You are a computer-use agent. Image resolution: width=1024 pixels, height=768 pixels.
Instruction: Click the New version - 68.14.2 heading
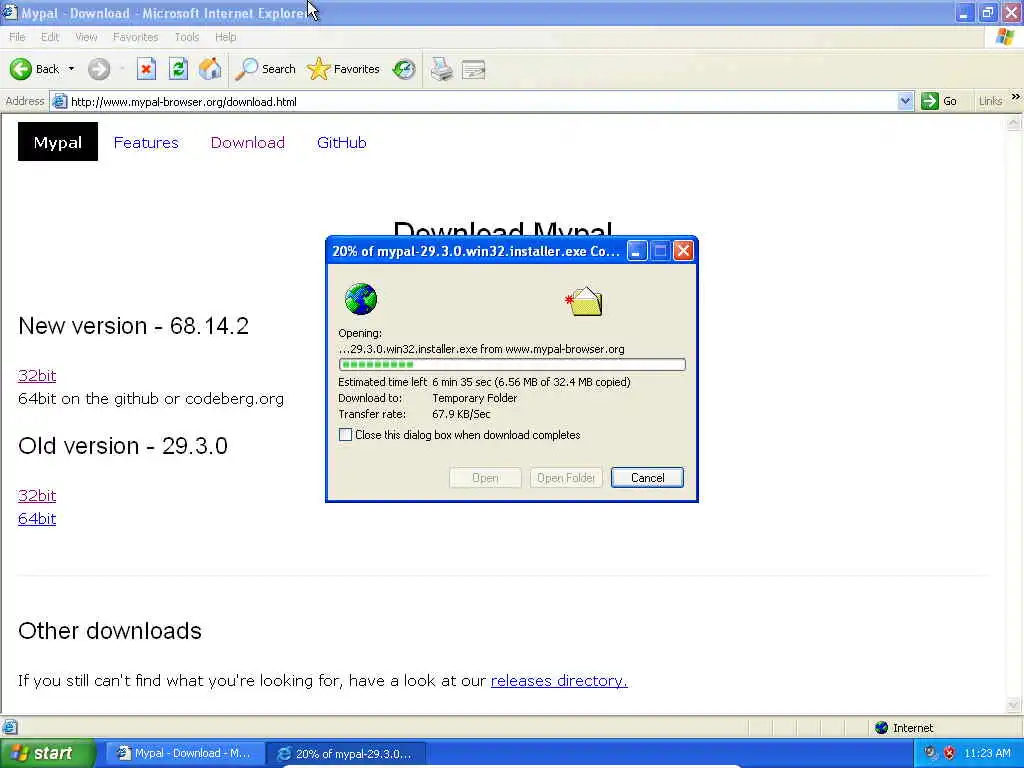(x=133, y=326)
